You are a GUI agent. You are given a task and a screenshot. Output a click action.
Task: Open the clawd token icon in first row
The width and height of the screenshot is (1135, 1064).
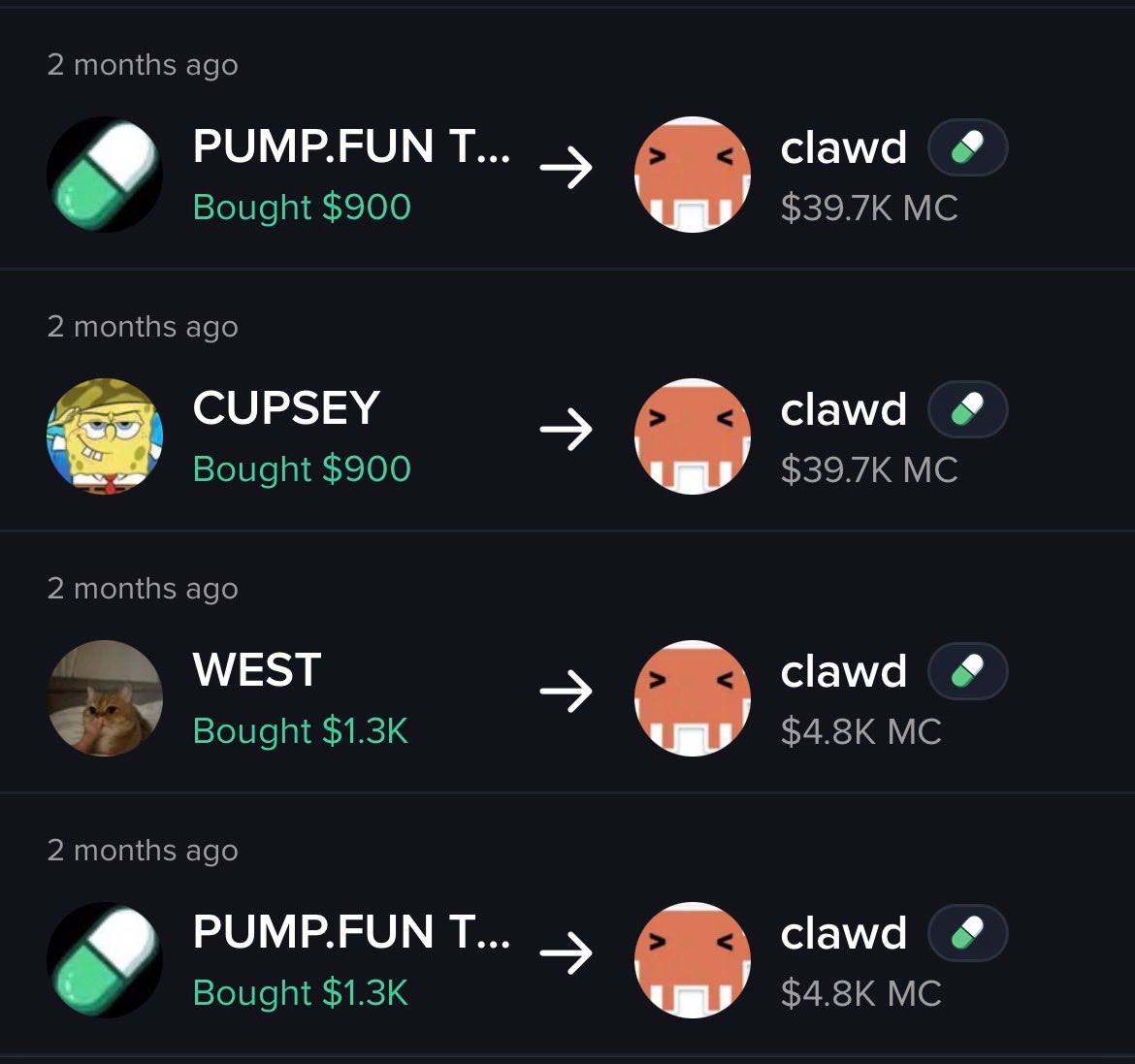tap(693, 175)
